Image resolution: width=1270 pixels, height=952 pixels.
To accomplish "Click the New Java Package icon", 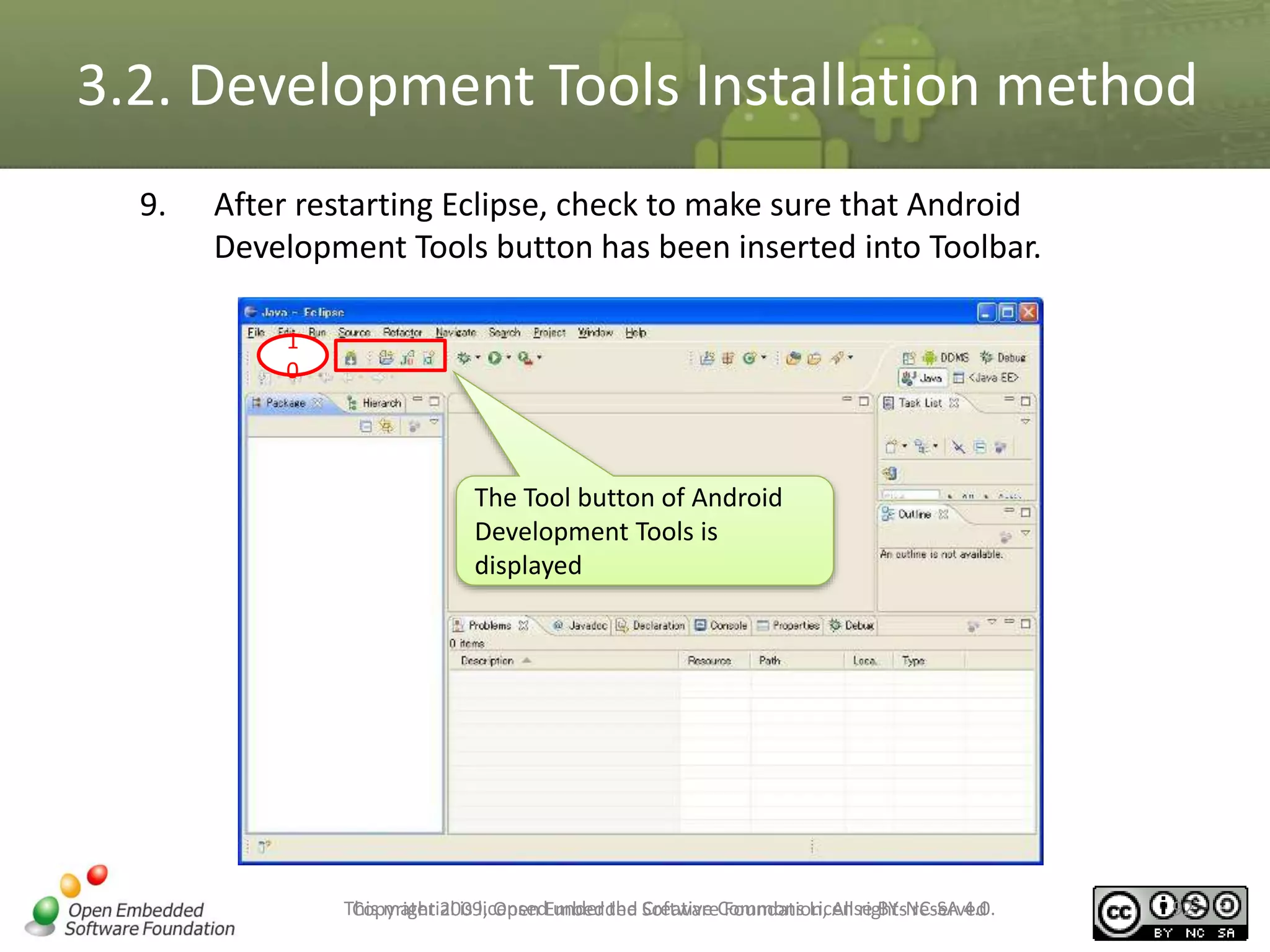I will [728, 358].
